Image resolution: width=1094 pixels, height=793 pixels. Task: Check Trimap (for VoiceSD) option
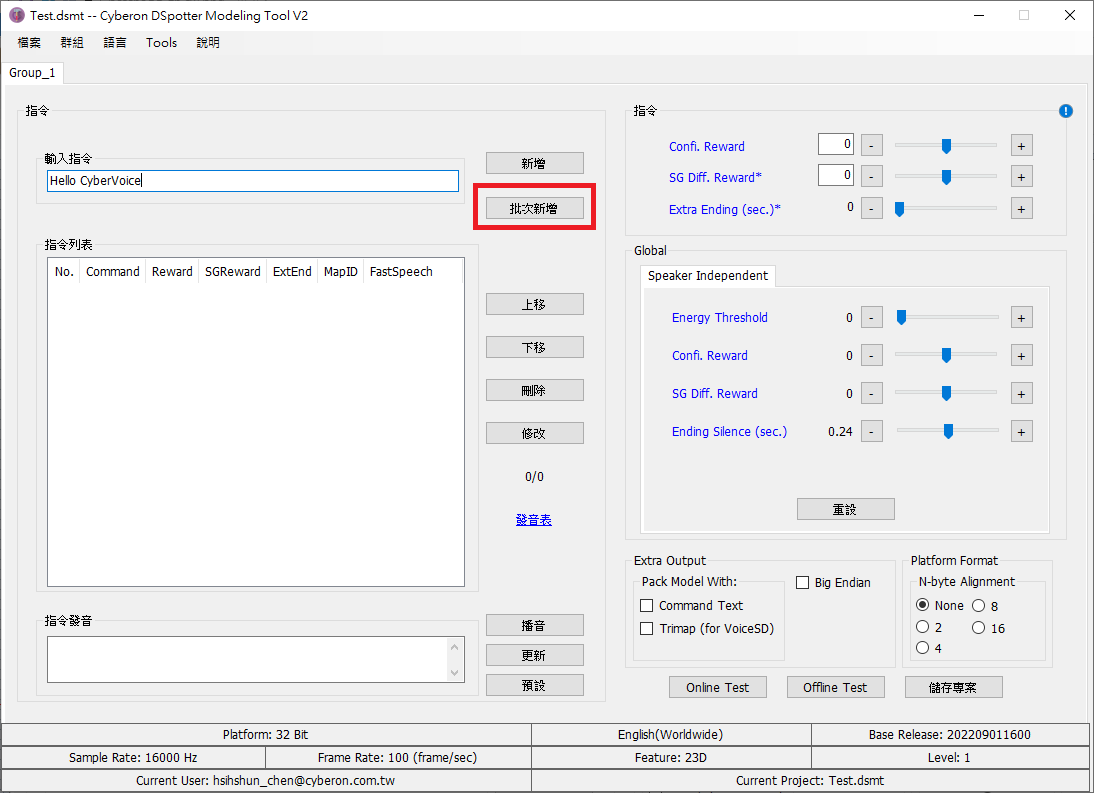point(647,629)
